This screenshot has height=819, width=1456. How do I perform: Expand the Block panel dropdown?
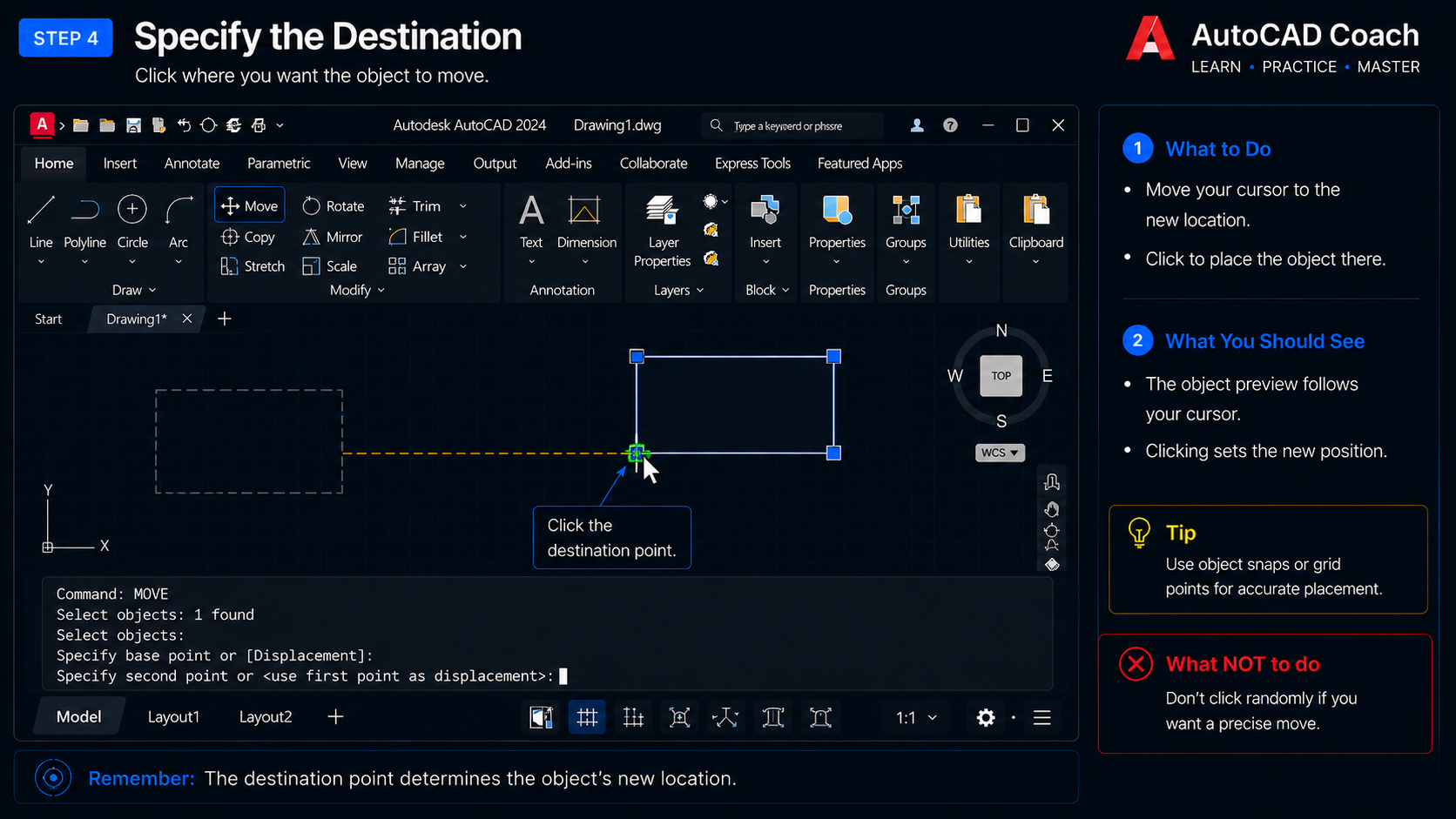click(767, 290)
